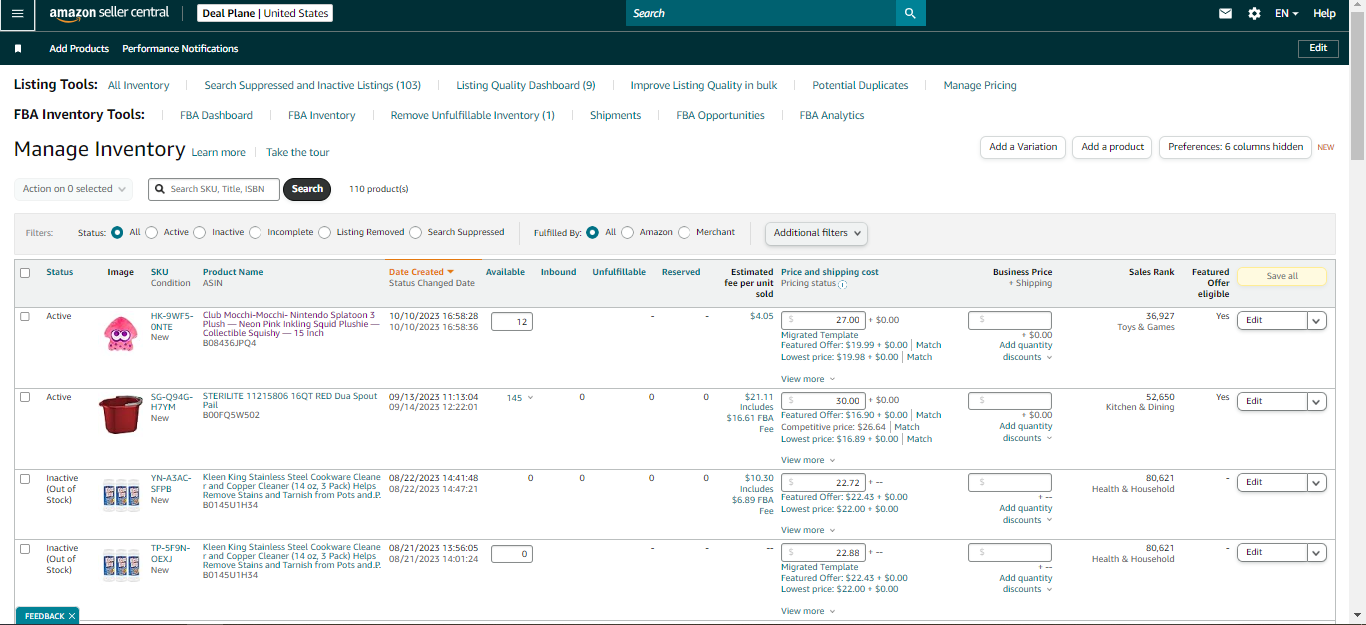
Task: Click the Deal Plane | United States account switcher
Action: pos(265,13)
